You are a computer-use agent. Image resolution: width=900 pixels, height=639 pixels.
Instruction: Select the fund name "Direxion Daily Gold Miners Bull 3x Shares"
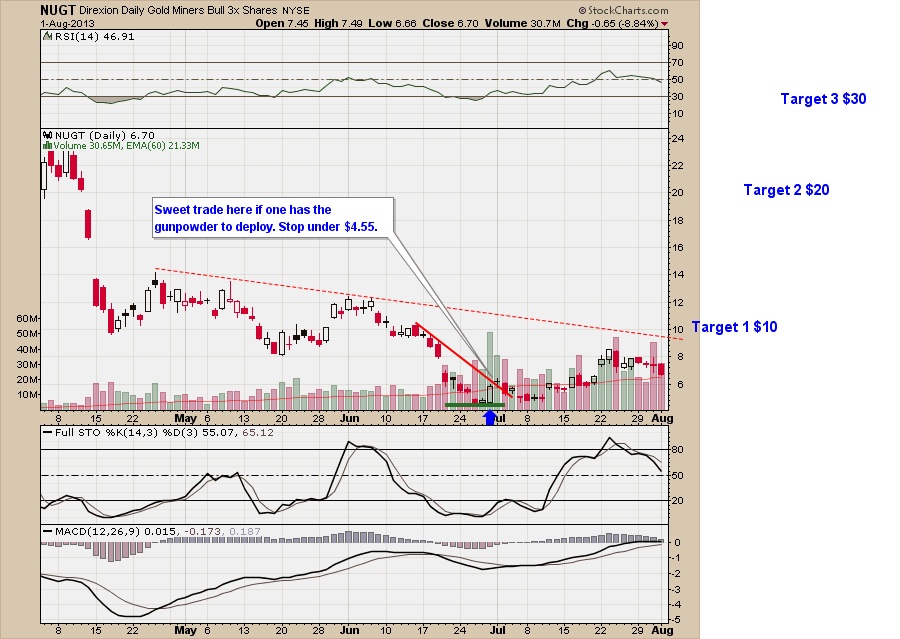pos(178,10)
